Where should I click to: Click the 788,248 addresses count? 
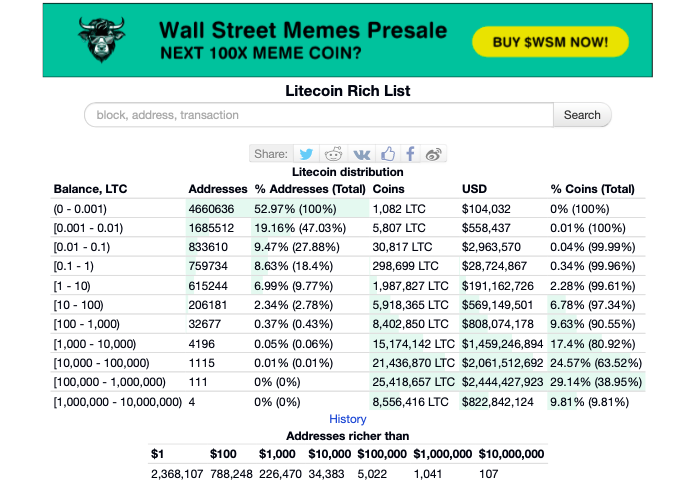[231, 474]
